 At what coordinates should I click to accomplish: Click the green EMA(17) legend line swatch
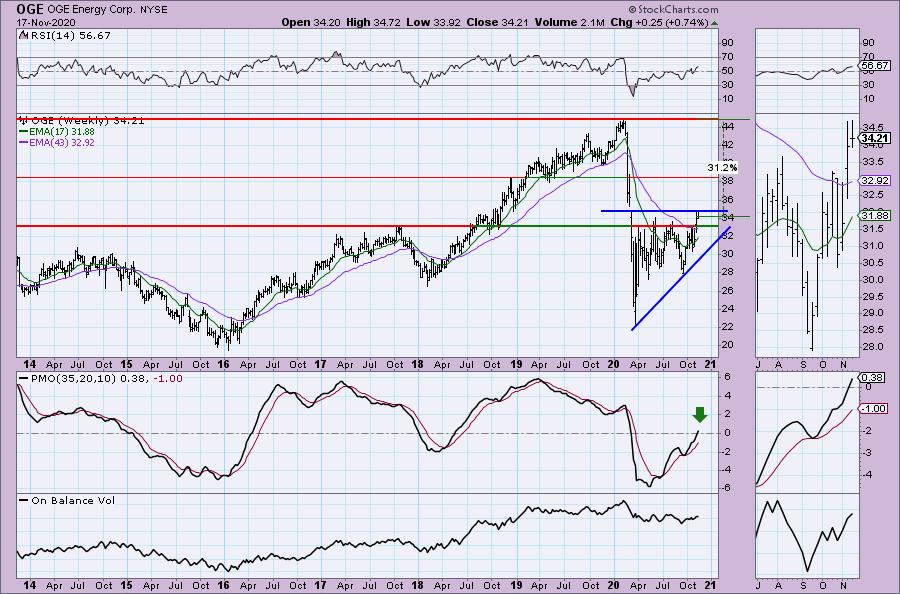[x=24, y=131]
